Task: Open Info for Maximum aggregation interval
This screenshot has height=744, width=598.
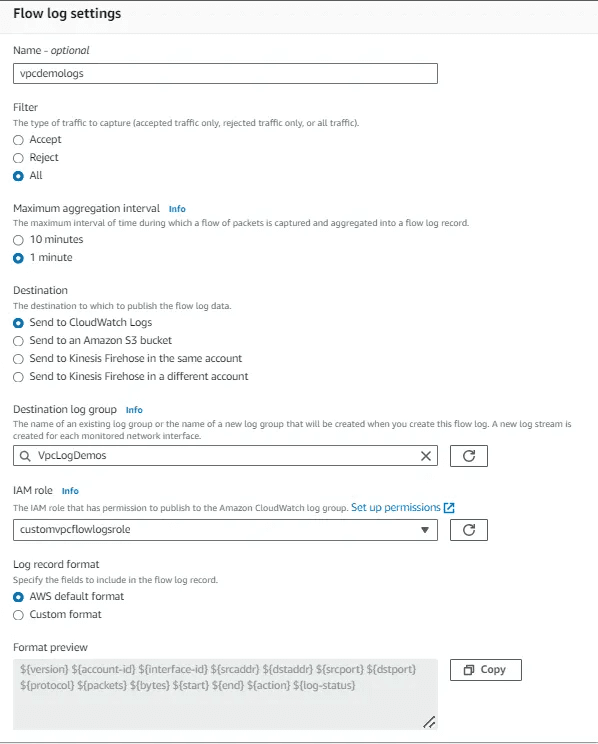Action: point(177,209)
